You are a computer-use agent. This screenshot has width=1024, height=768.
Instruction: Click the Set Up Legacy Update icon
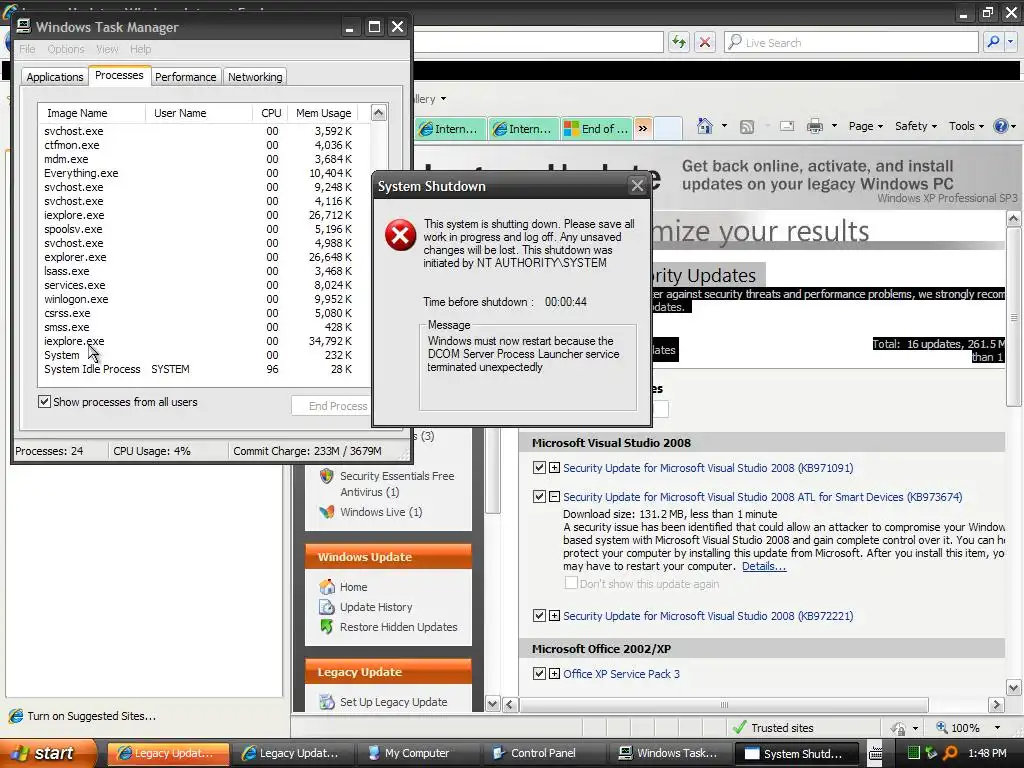pyautogui.click(x=327, y=702)
